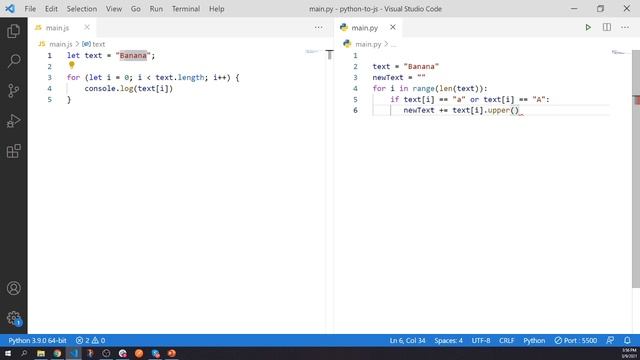Open the Edit menu

[x=51, y=9]
